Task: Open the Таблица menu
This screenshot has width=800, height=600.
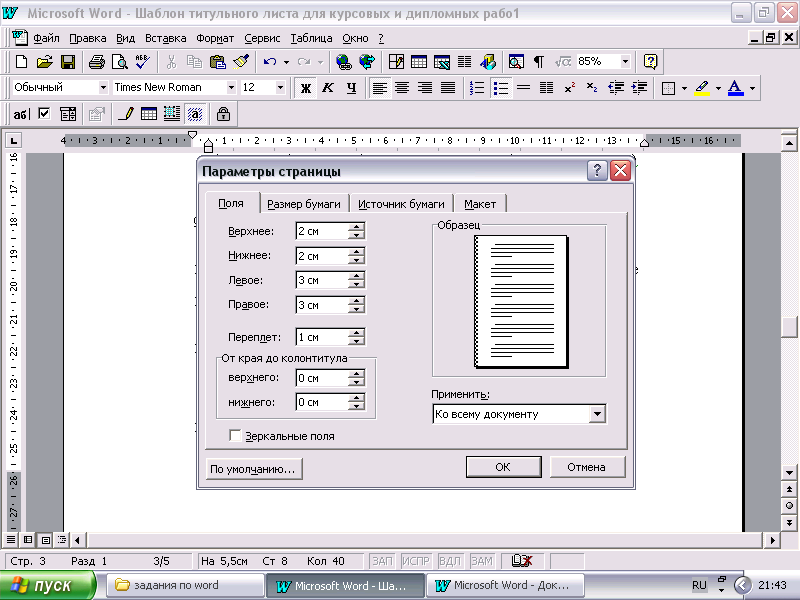Action: pyautogui.click(x=311, y=38)
